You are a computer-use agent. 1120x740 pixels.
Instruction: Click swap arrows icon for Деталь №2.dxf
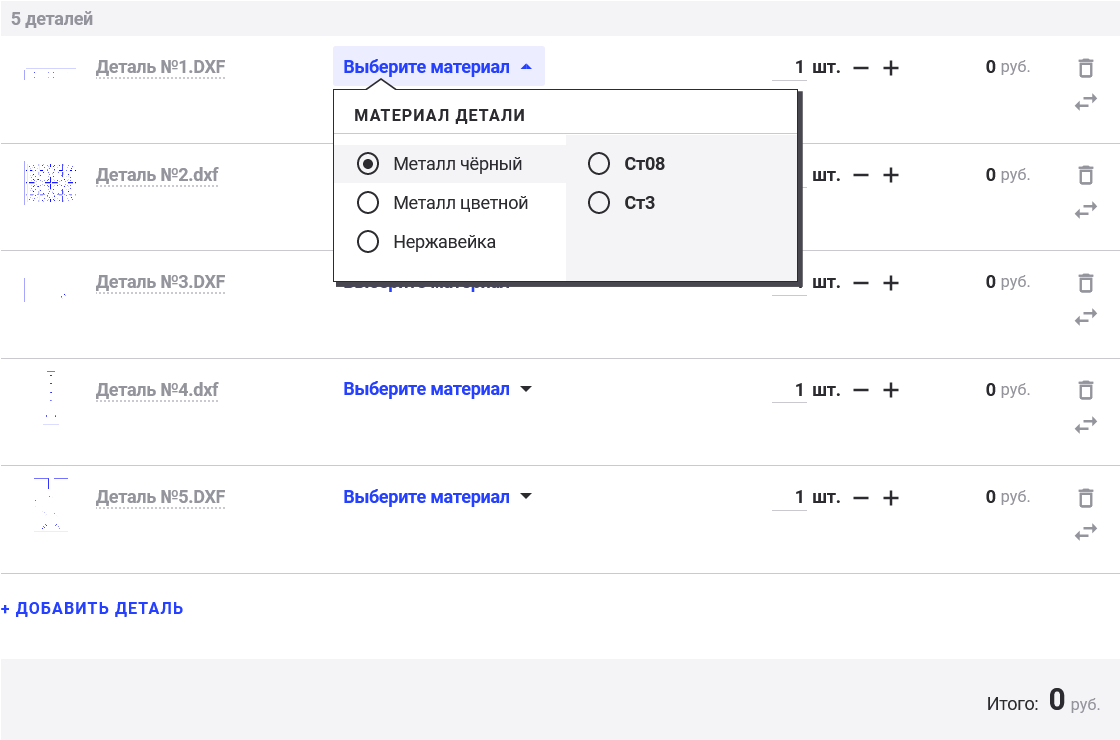click(x=1085, y=210)
